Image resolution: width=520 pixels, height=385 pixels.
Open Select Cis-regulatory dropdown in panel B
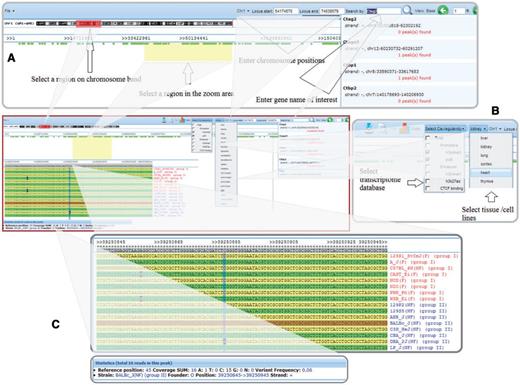445,129
